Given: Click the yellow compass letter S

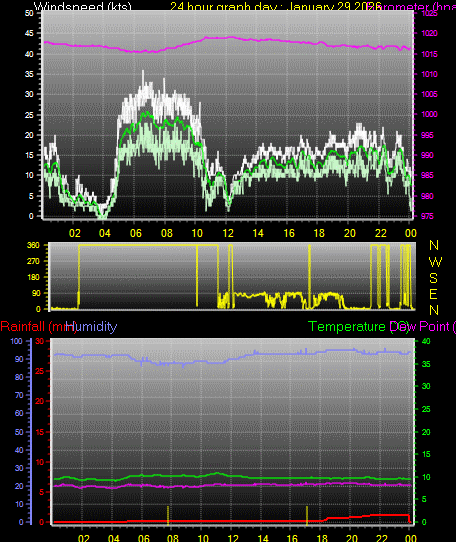Looking at the screenshot, I should tap(434, 278).
